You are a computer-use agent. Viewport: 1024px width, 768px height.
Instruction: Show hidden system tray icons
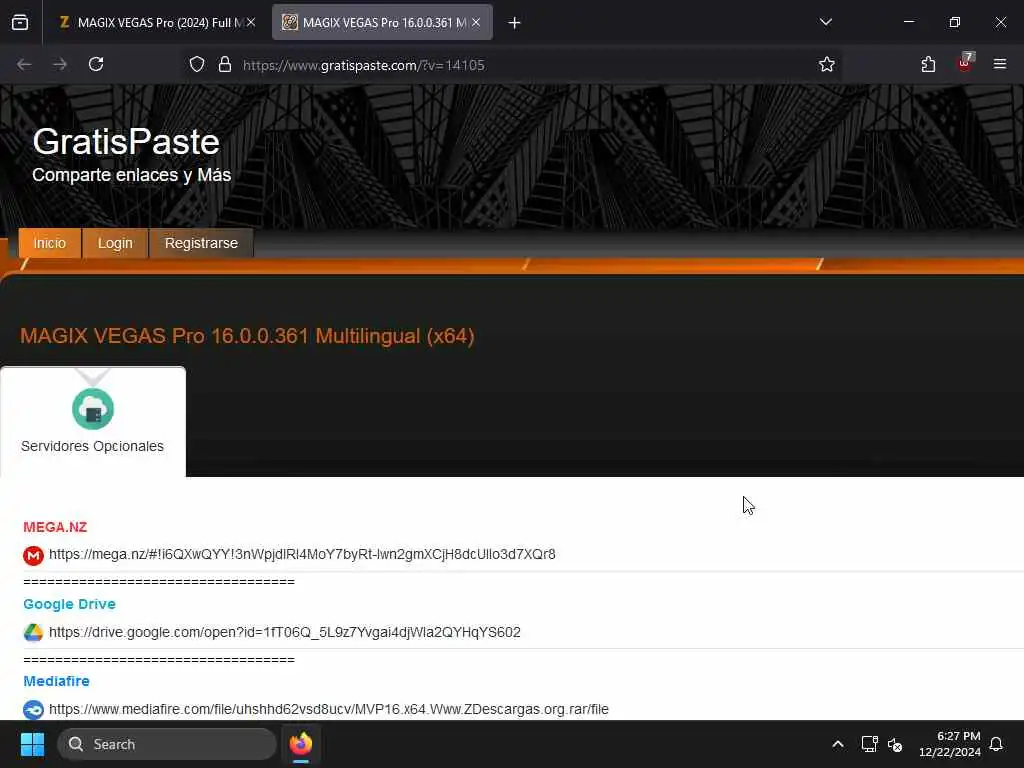coord(838,744)
